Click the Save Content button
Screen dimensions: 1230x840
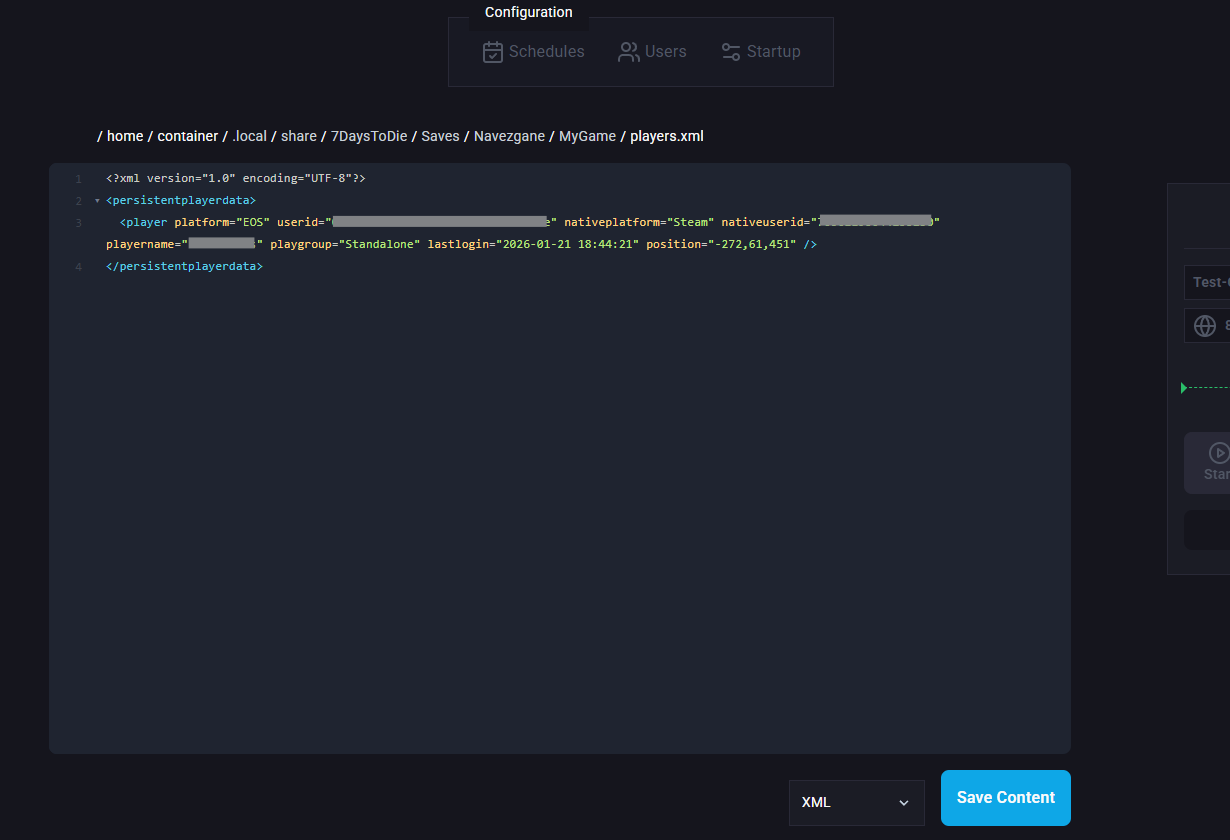click(1006, 798)
